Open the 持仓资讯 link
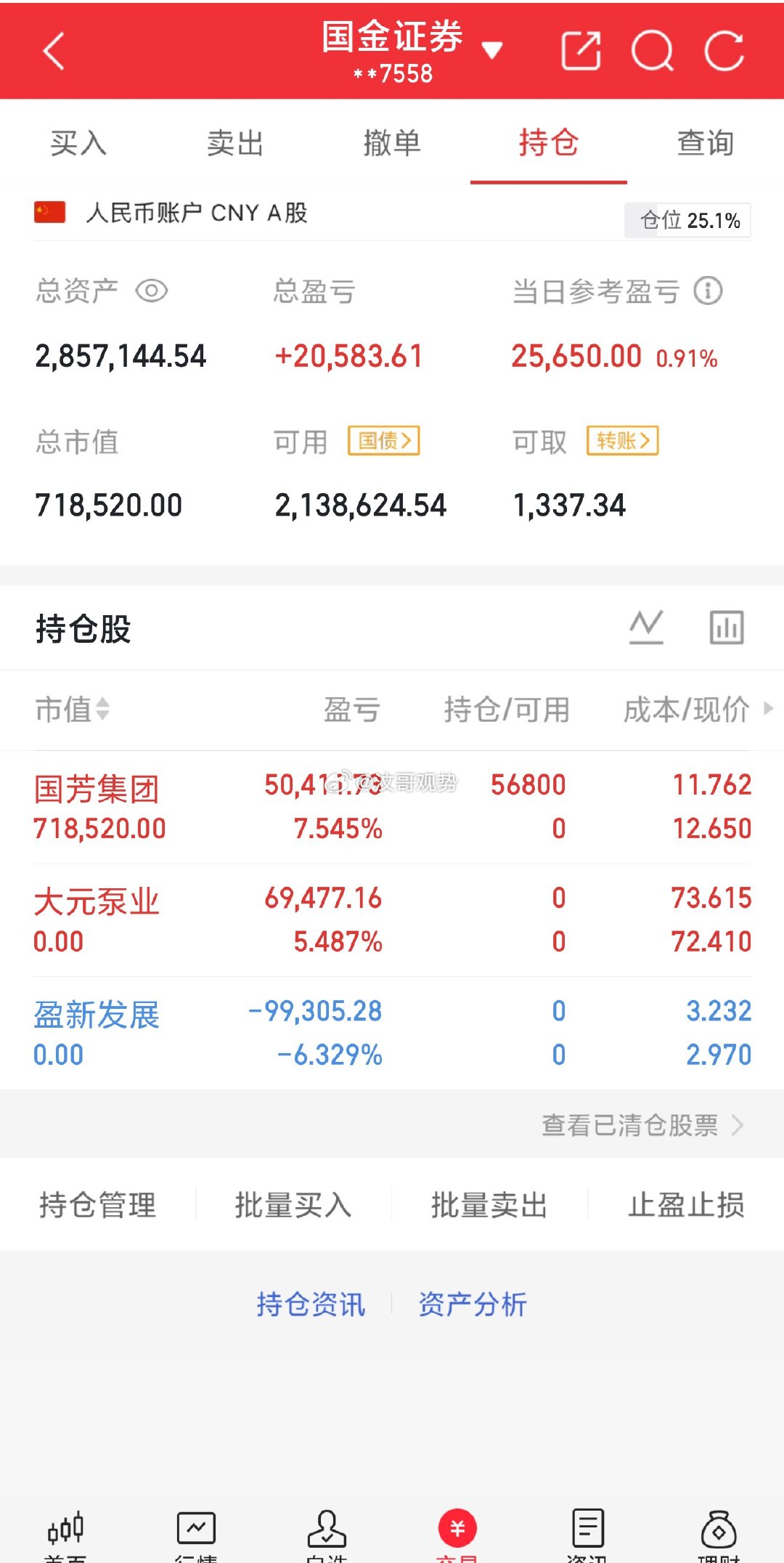 [311, 1304]
